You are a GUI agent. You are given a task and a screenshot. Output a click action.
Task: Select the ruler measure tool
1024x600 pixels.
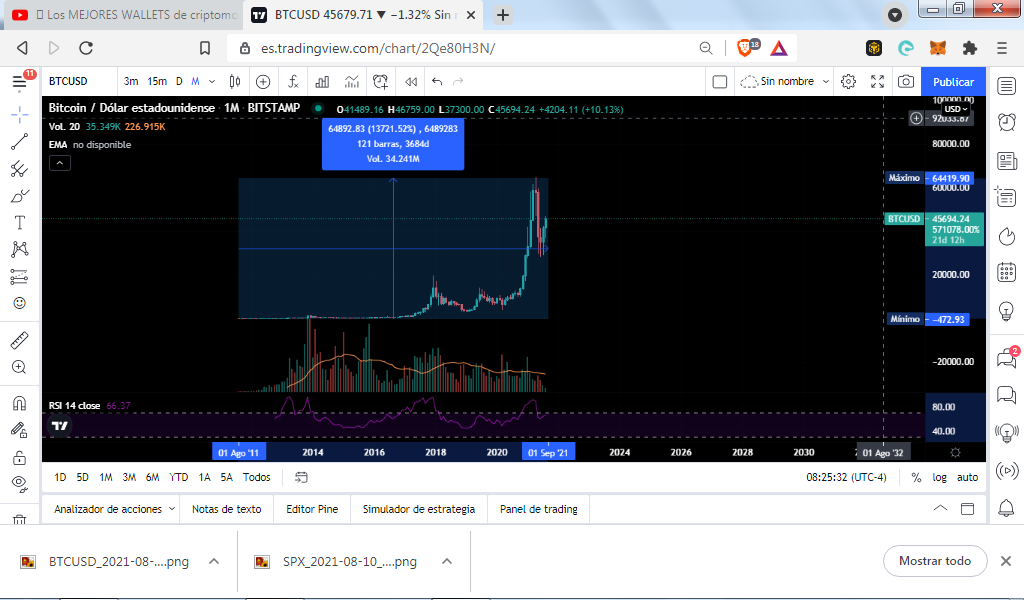[20, 340]
